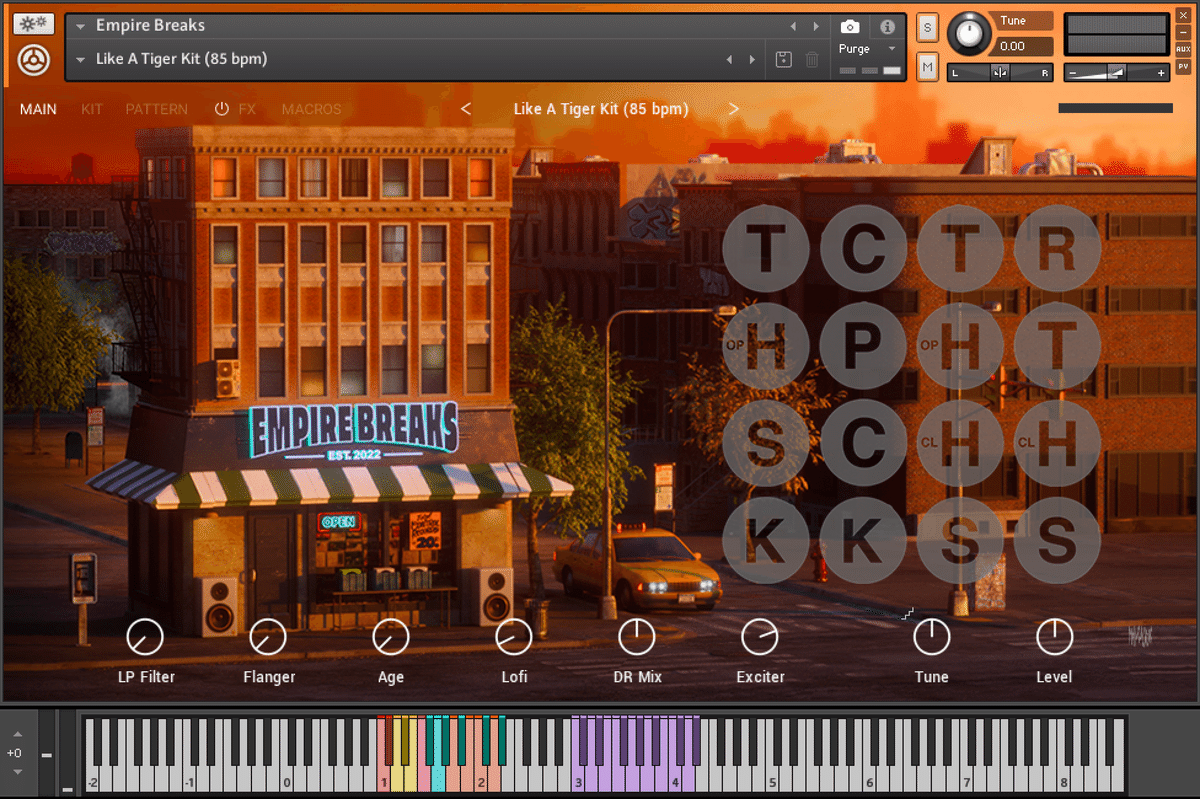The width and height of the screenshot is (1200, 799).
Task: Open the MACROS tab
Action: click(312, 109)
